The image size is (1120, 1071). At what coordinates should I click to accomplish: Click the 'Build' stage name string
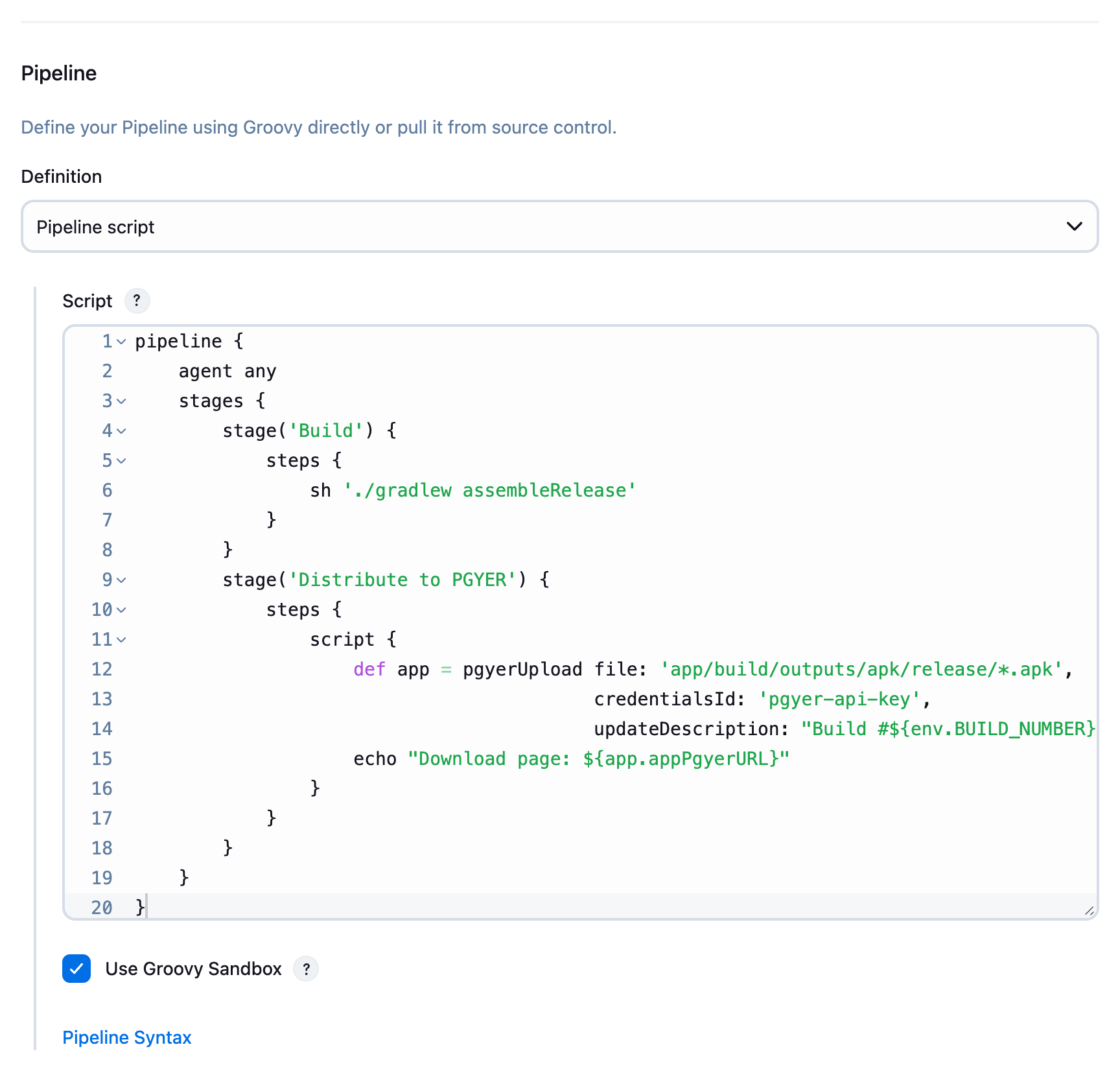point(326,431)
